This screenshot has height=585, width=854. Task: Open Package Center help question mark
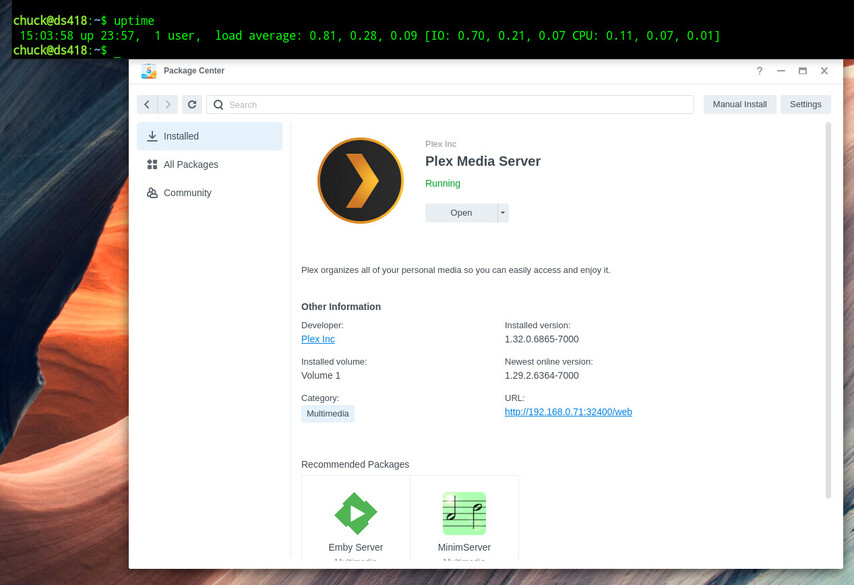pos(759,71)
